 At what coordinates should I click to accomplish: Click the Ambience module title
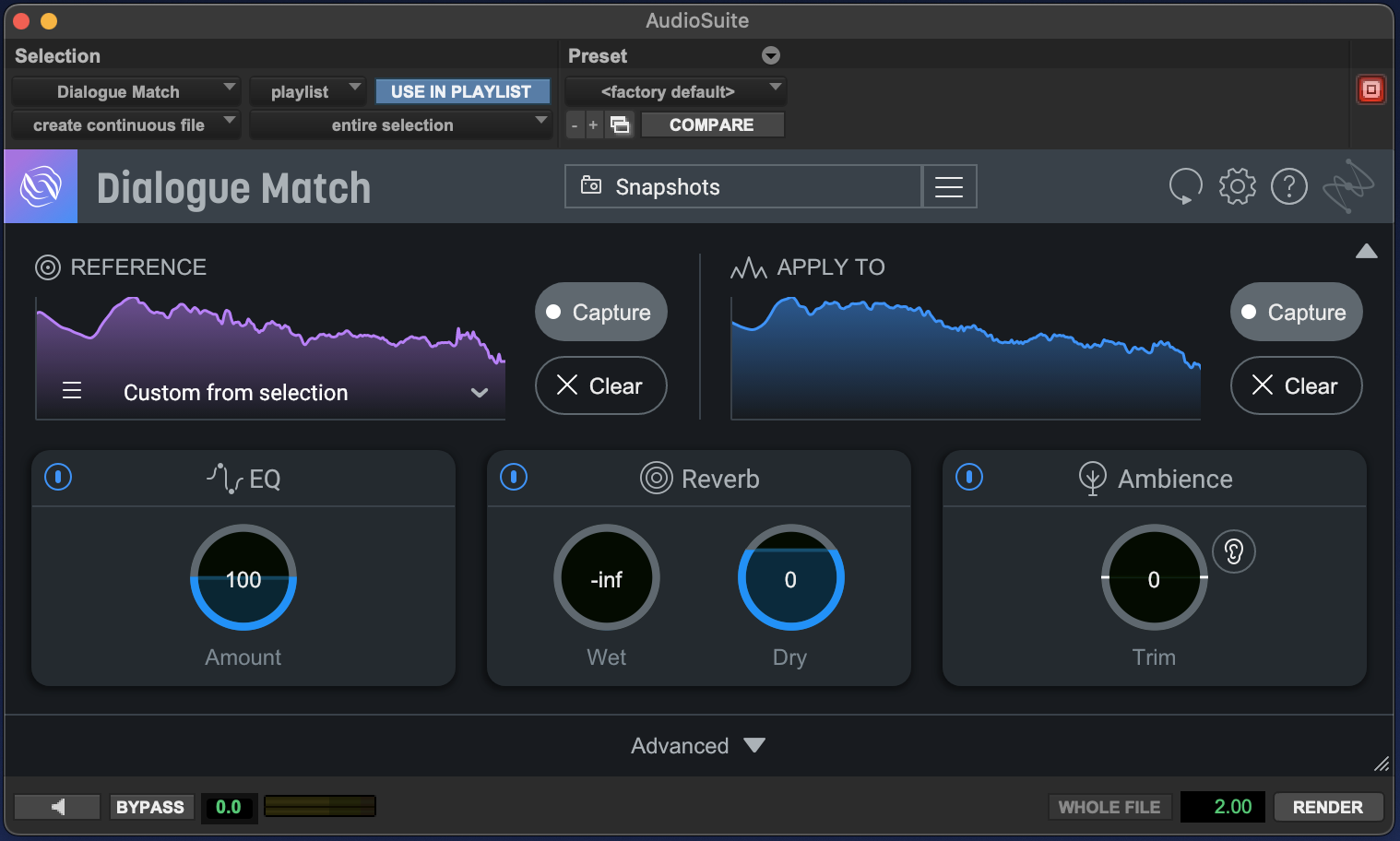(1175, 479)
